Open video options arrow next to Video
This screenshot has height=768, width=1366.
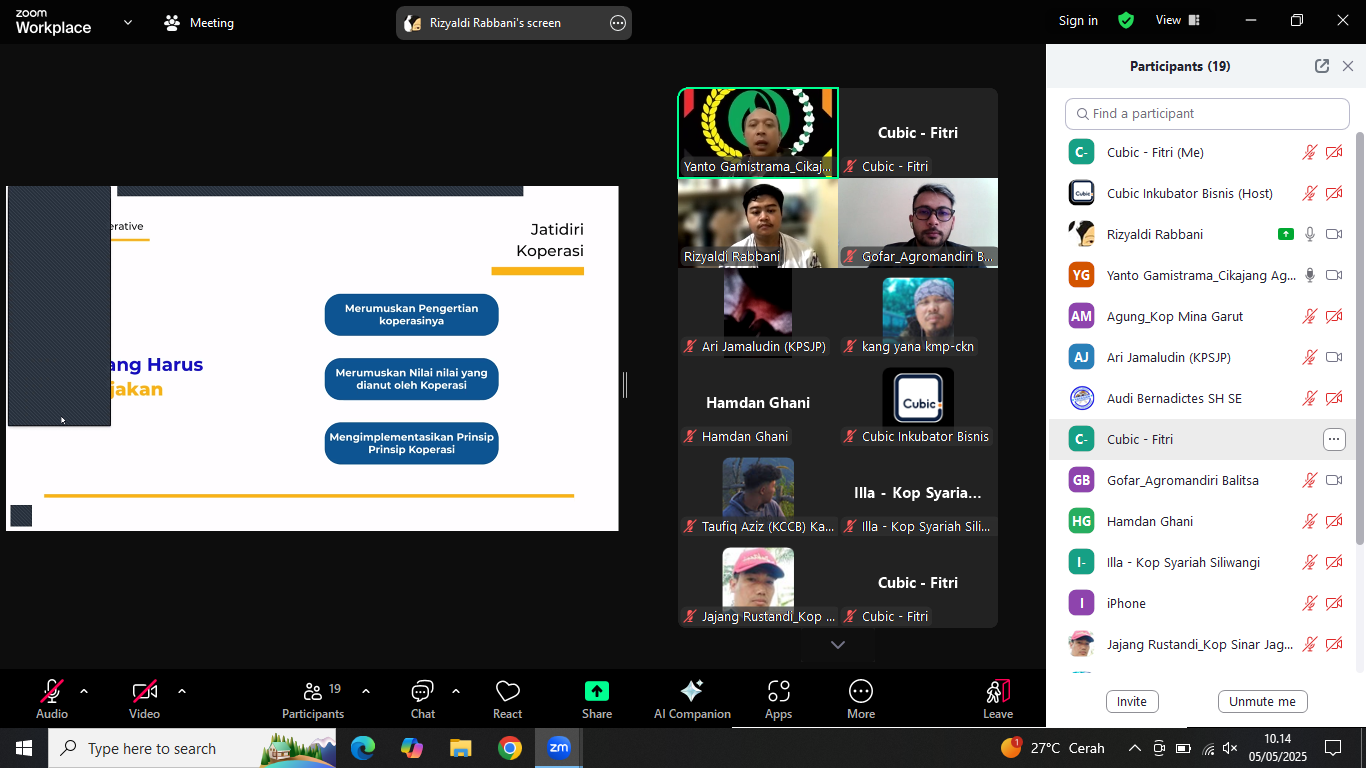tap(182, 691)
